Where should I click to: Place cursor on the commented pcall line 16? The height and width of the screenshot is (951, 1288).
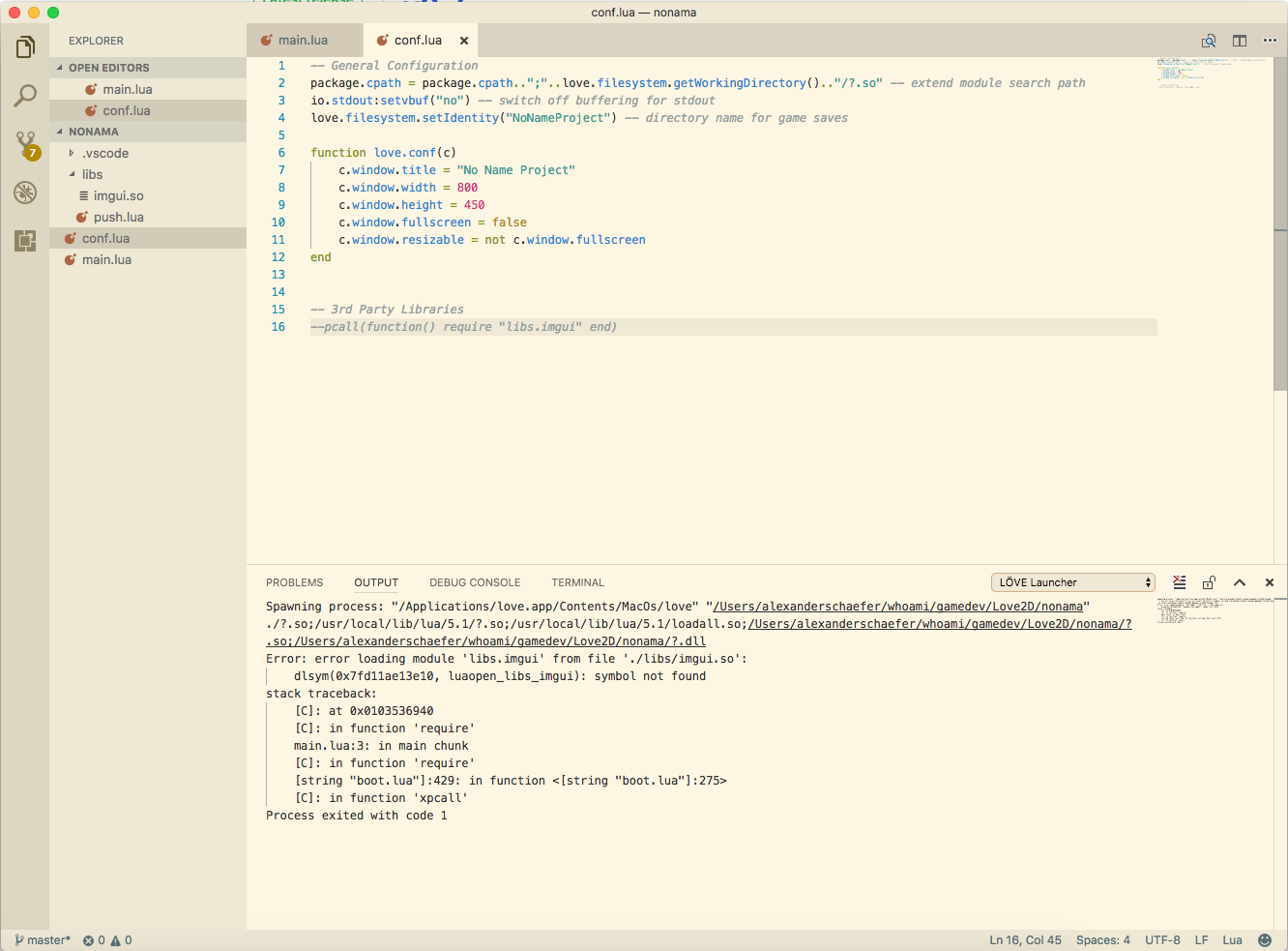pos(463,327)
